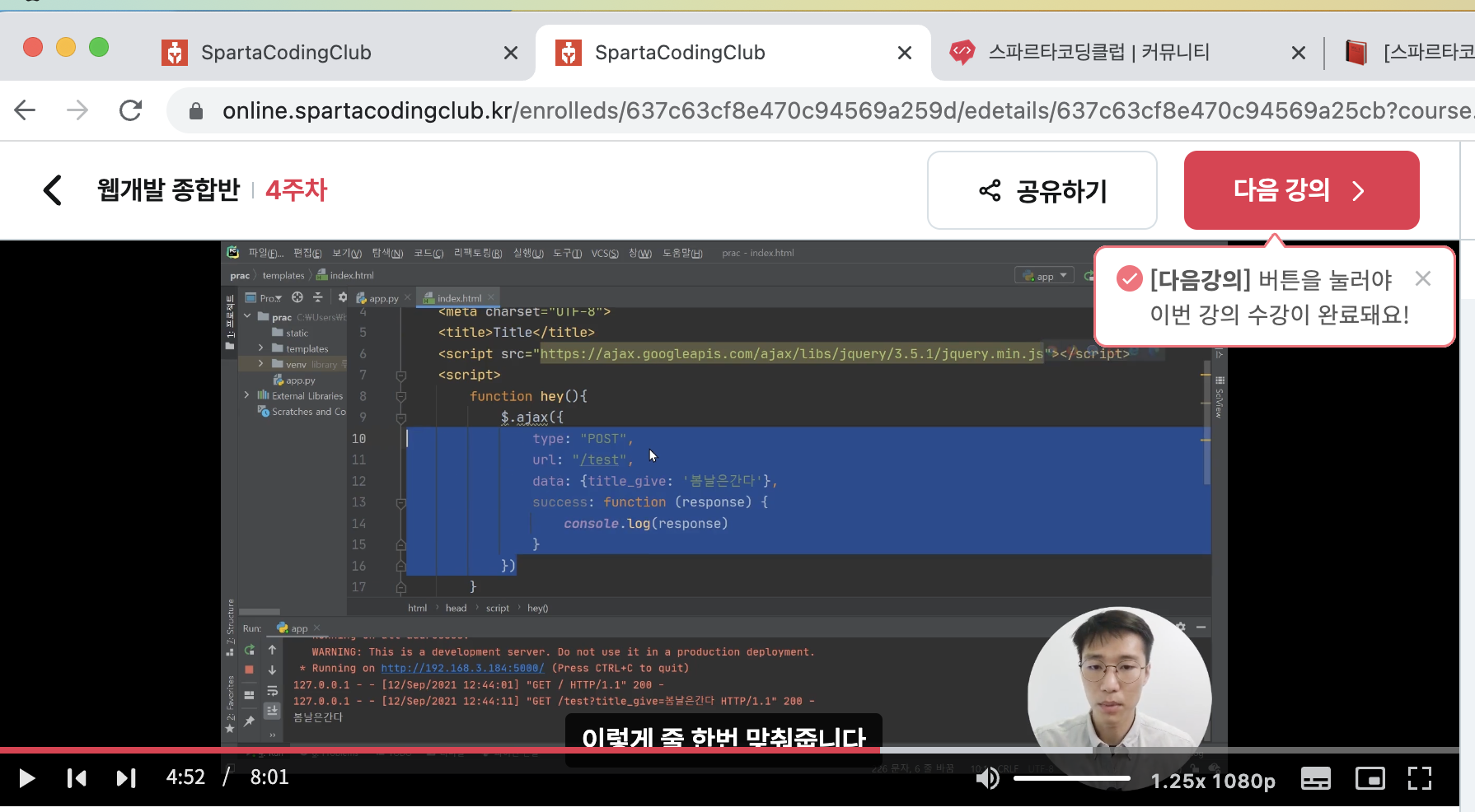The width and height of the screenshot is (1475, 812).
Task: Expand the venv library folder
Action: [261, 364]
